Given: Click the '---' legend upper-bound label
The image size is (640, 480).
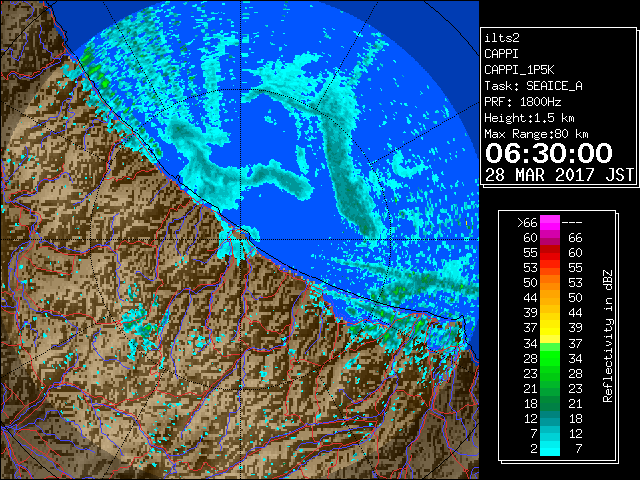Looking at the screenshot, I should (x=572, y=223).
